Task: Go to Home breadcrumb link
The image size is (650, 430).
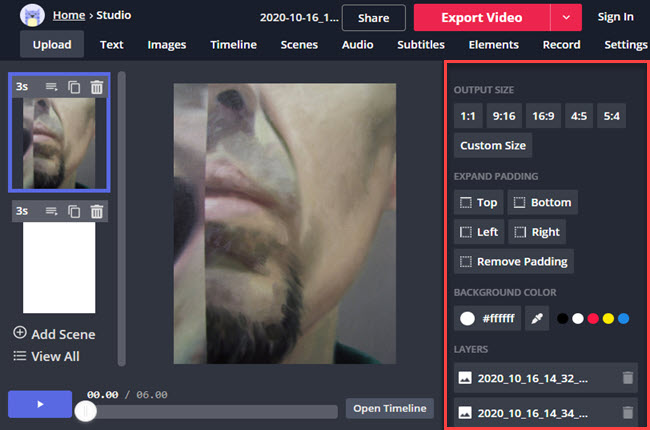Action: point(69,15)
